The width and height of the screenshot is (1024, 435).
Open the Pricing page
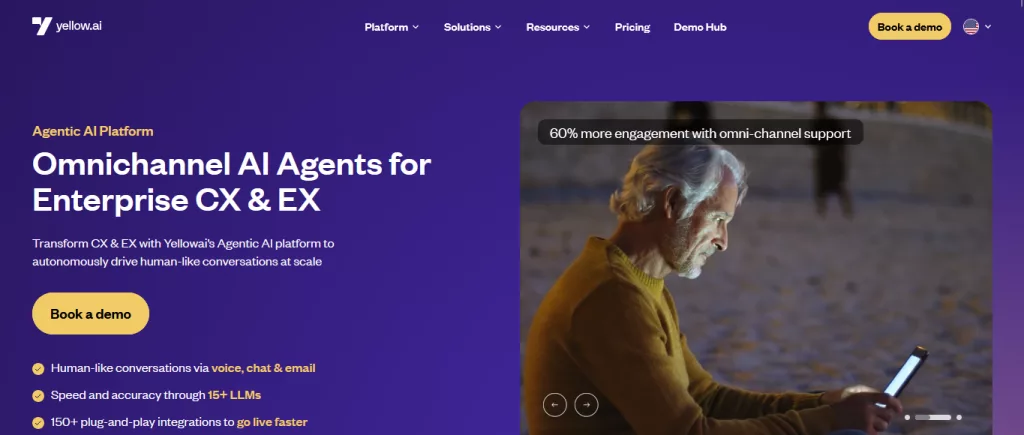[x=632, y=27]
